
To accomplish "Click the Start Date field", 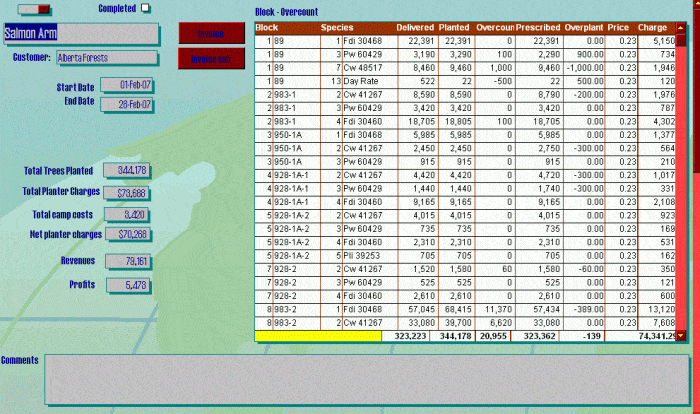I will [127, 87].
